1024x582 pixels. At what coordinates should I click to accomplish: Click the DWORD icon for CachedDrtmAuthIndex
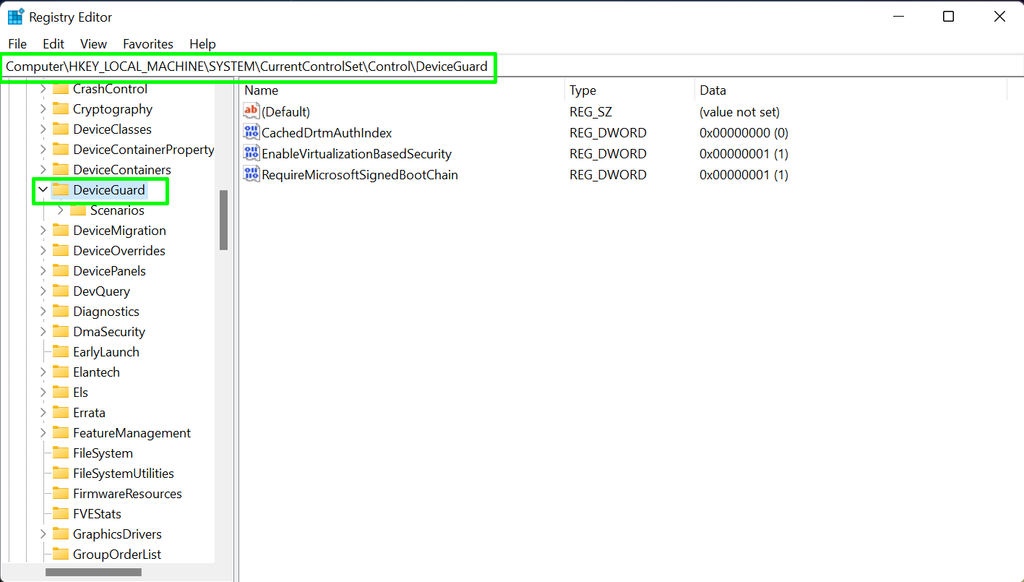tap(251, 132)
